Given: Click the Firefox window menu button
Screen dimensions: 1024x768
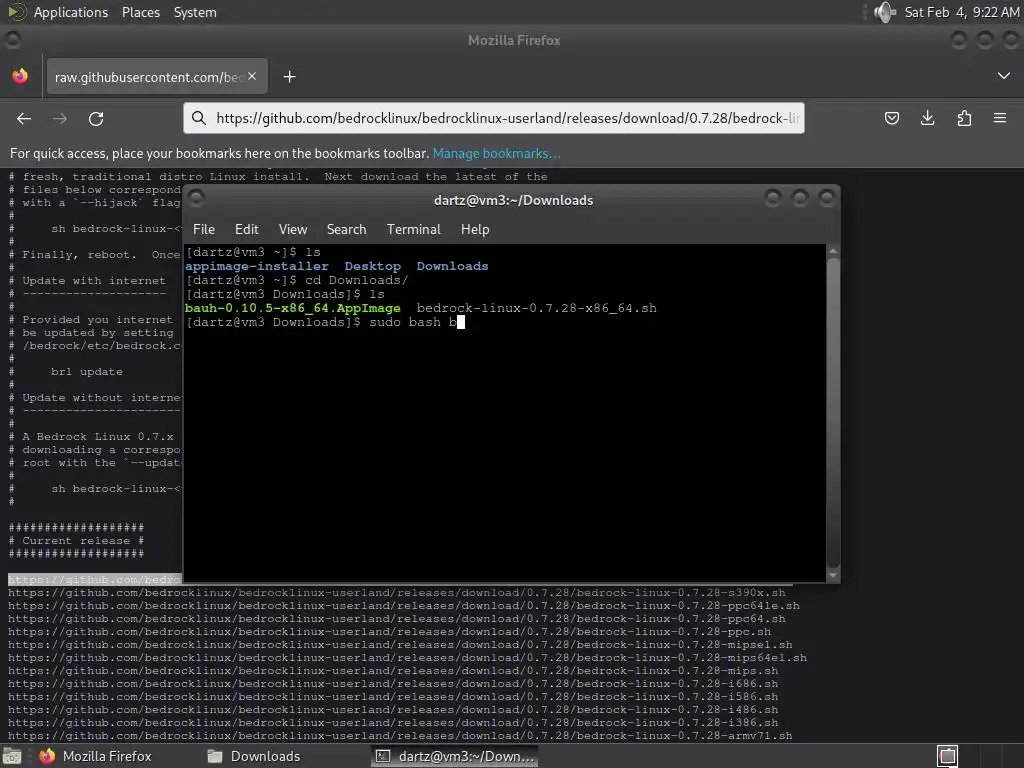Looking at the screenshot, I should click(x=12, y=40).
